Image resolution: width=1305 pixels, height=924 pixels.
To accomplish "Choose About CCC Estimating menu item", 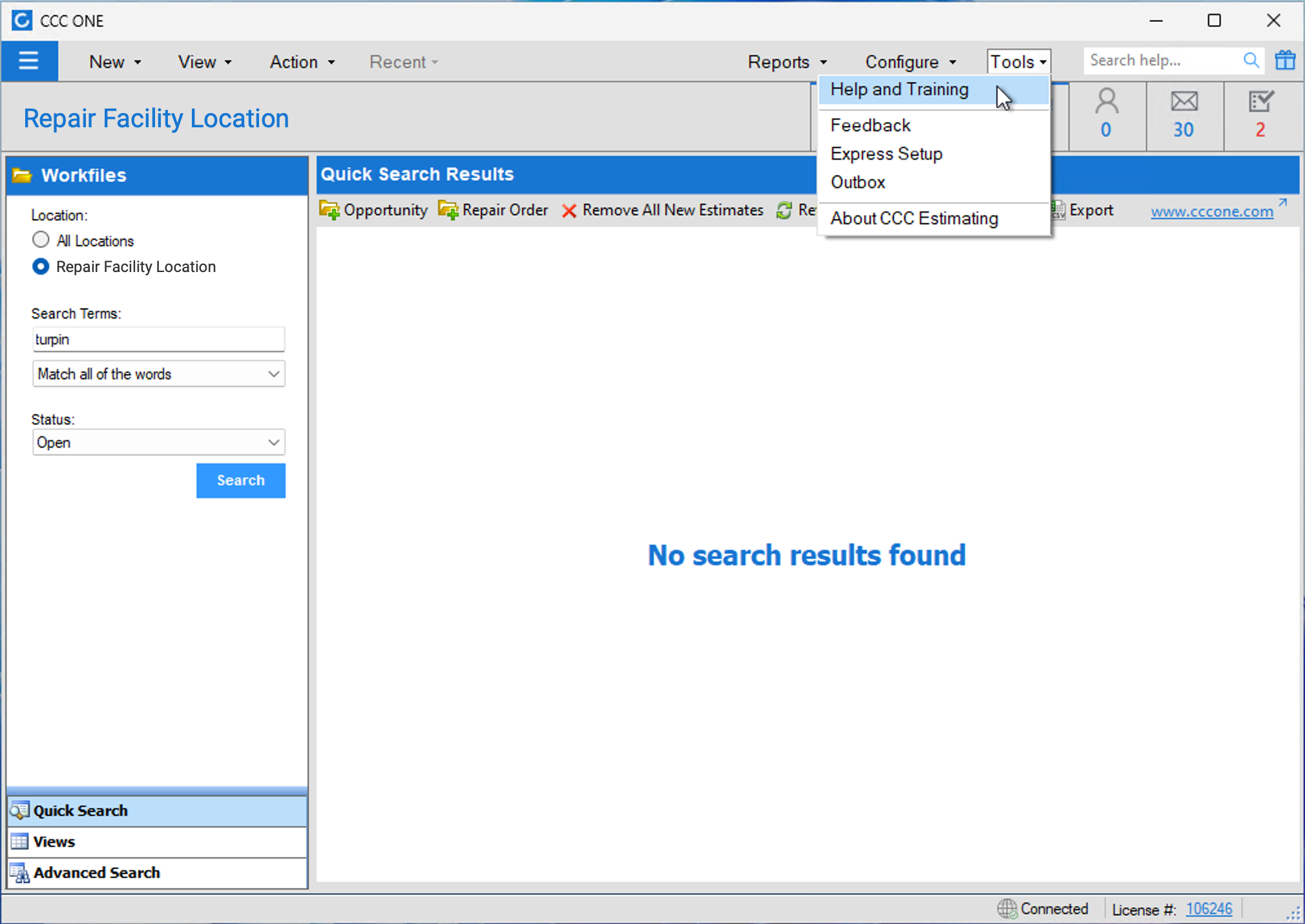I will 934,218.
